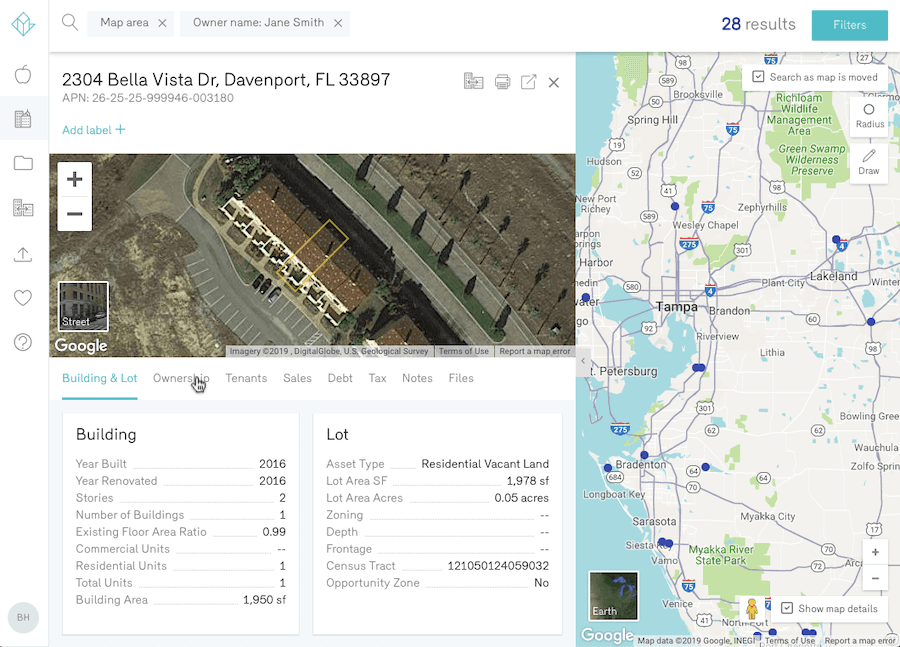Select the Radius search tool
900x647 pixels.
869,116
